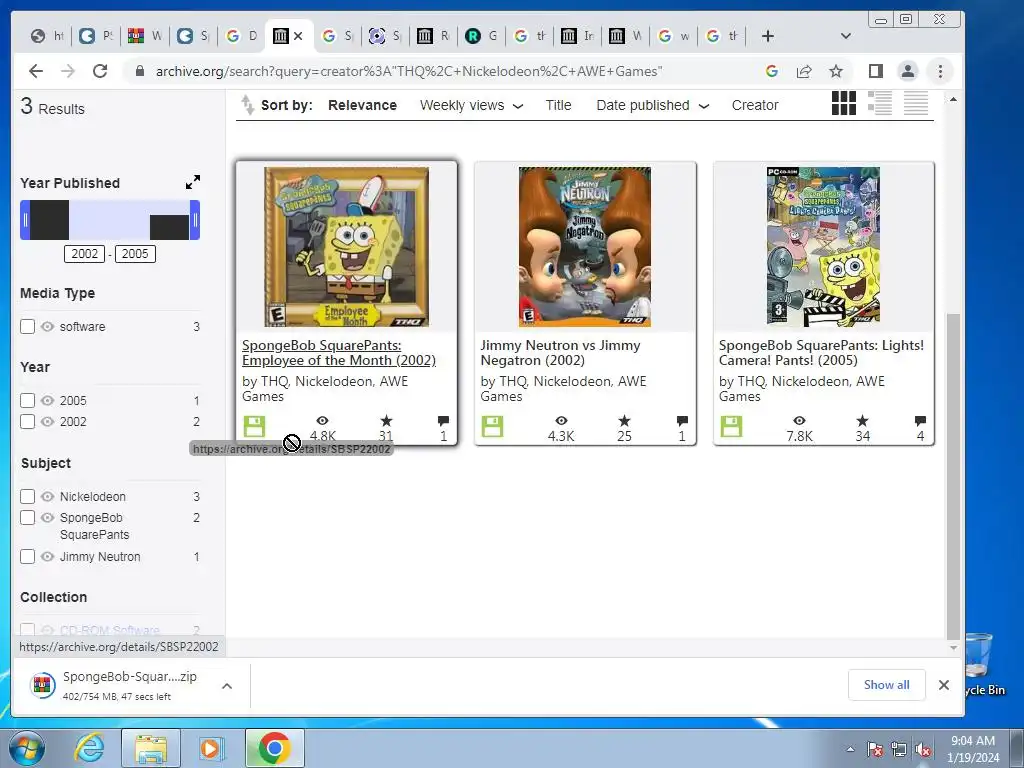This screenshot has height=768, width=1024.
Task: Click reviews bubble on Lights Camera Pants card
Action: [920, 421]
